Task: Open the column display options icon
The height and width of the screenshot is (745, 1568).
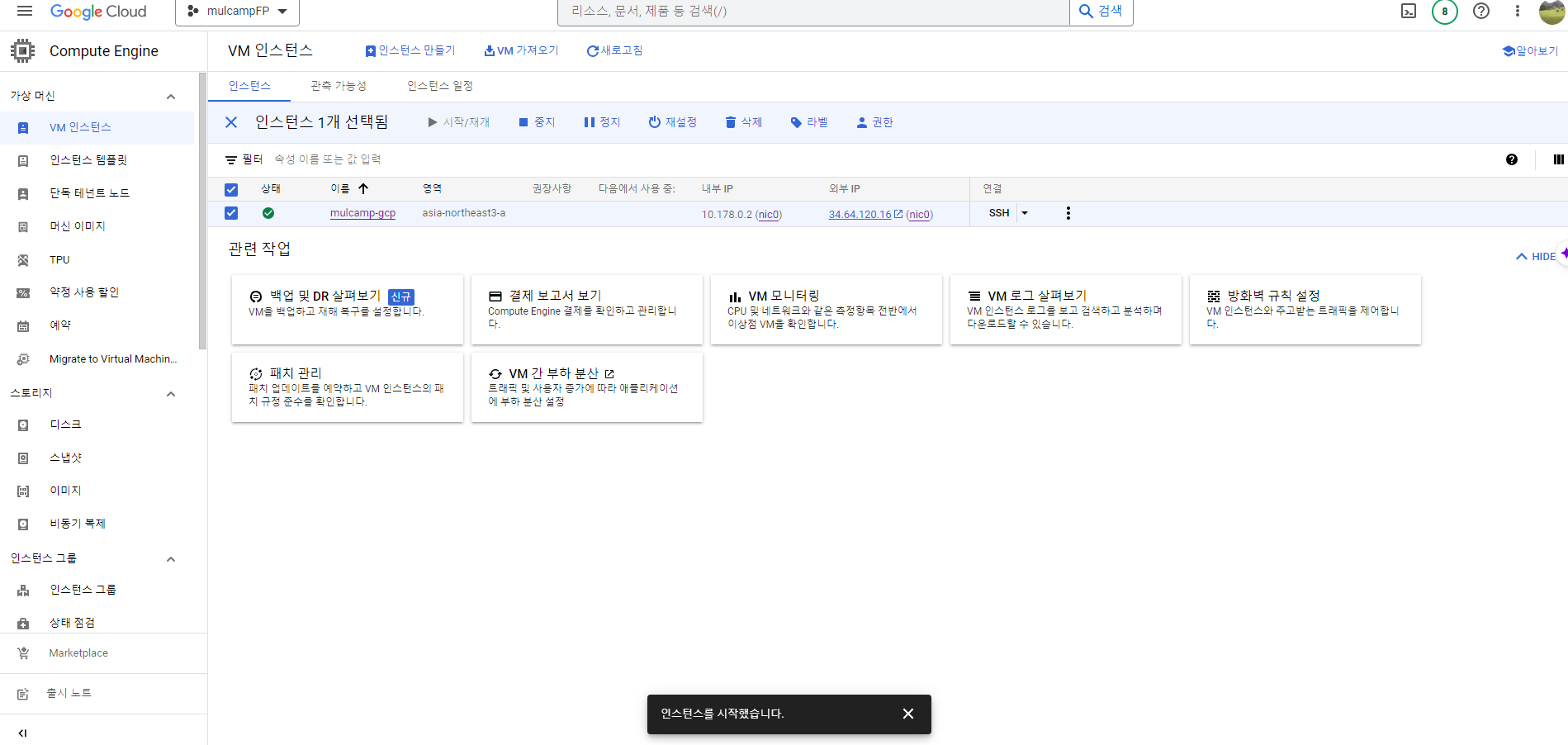Action: pos(1558,160)
